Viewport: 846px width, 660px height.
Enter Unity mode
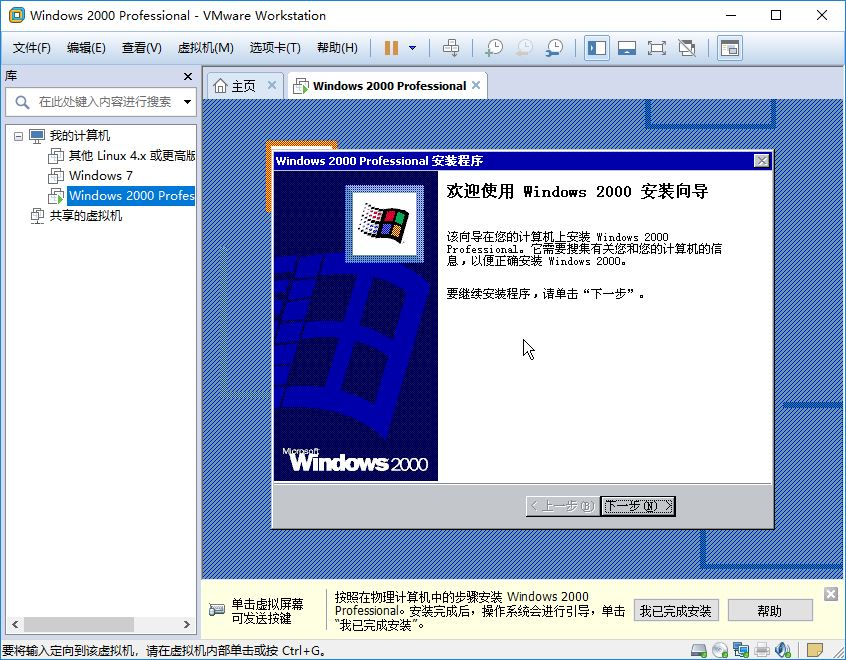pos(687,47)
